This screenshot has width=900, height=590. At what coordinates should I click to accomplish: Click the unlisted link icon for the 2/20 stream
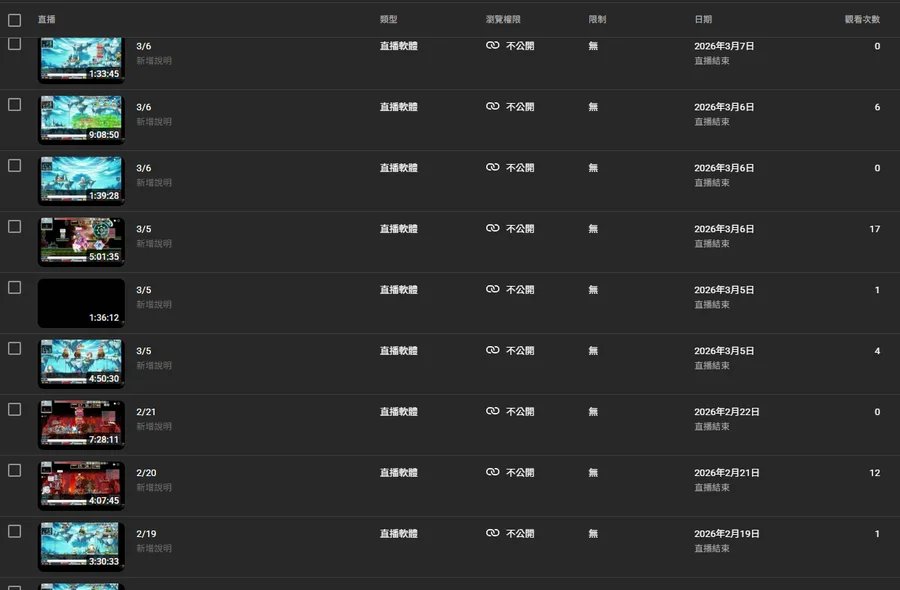pyautogui.click(x=492, y=473)
